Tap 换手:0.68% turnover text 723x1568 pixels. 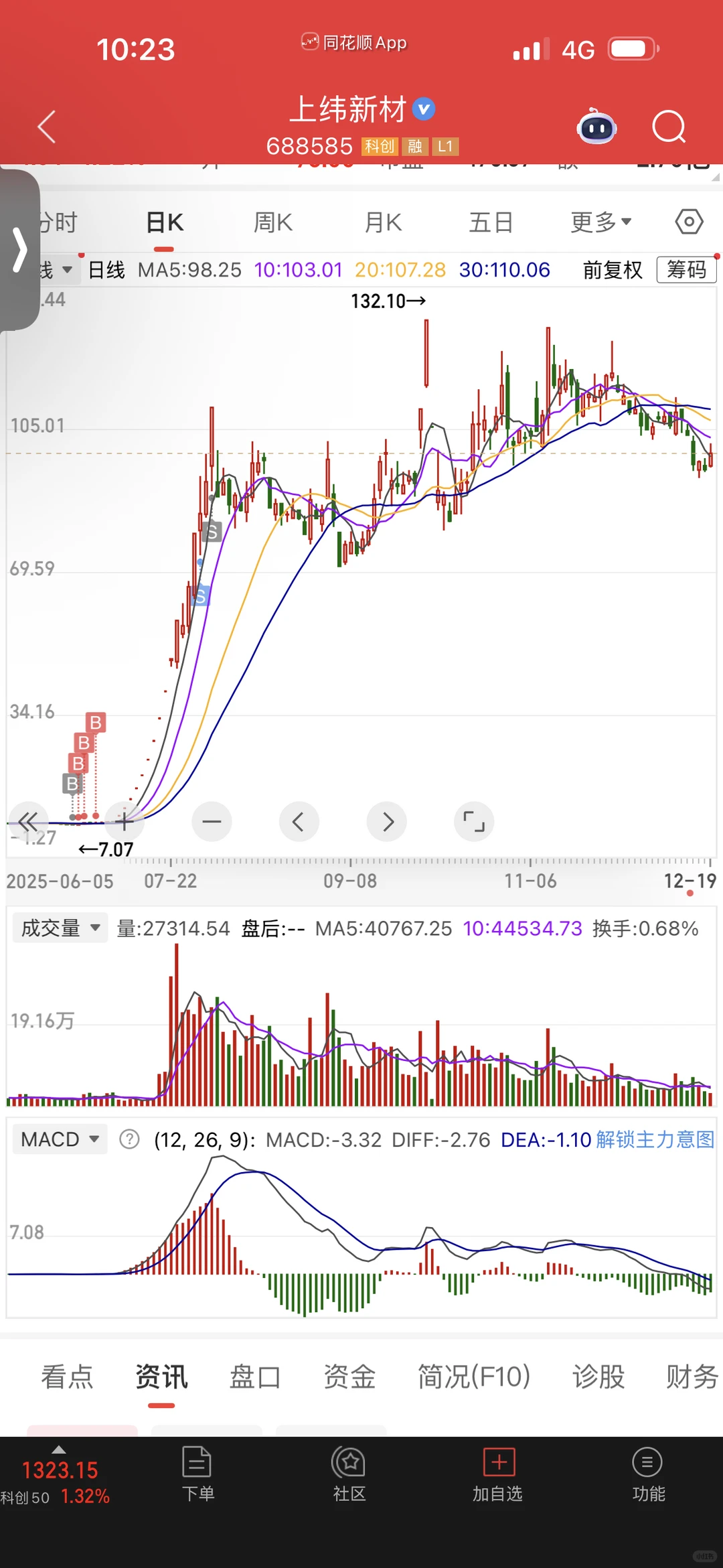pyautogui.click(x=645, y=928)
